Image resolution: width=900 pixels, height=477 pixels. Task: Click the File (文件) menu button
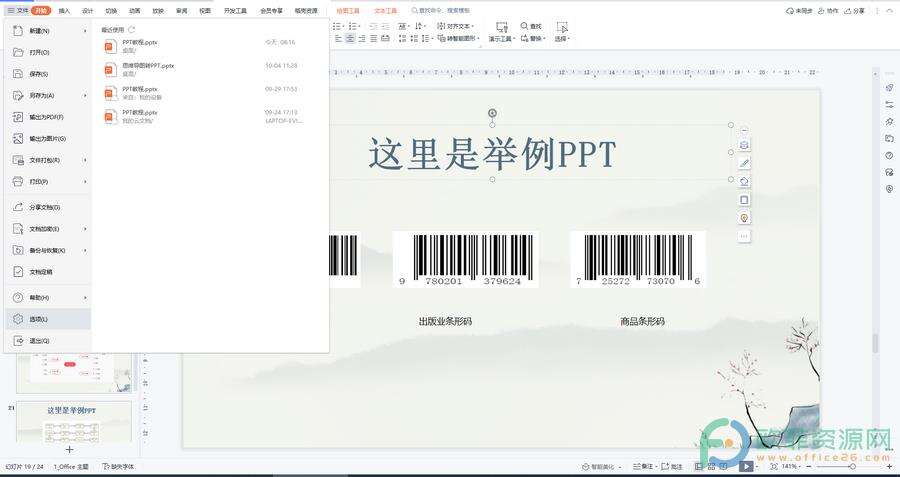coord(17,10)
